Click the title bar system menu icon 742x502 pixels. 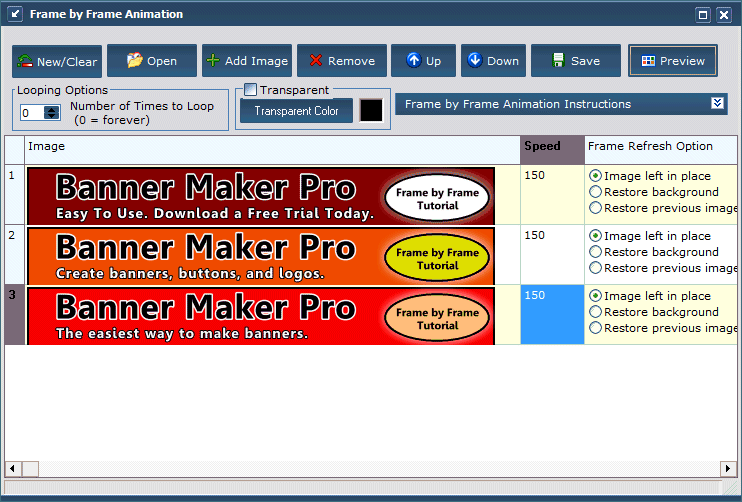(x=15, y=14)
